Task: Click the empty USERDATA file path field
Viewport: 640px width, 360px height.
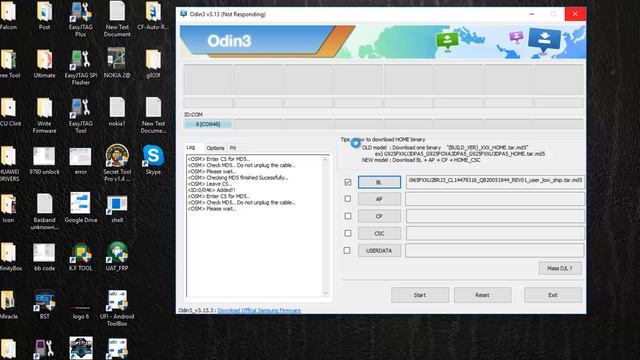Action: click(x=495, y=251)
